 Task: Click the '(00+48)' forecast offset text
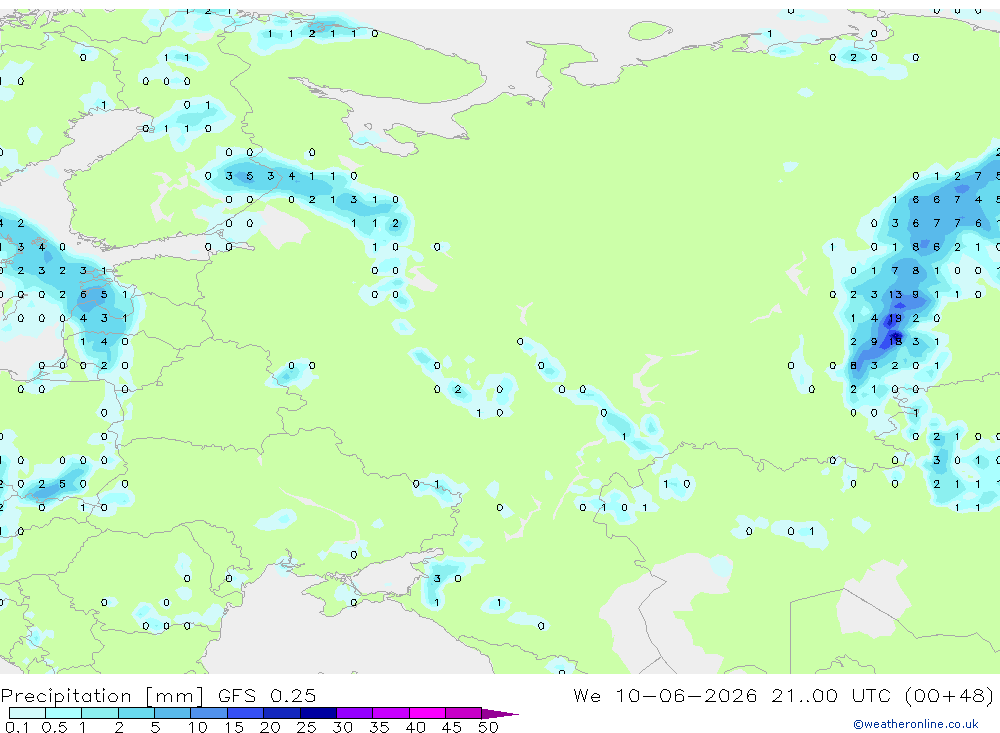tap(949, 695)
